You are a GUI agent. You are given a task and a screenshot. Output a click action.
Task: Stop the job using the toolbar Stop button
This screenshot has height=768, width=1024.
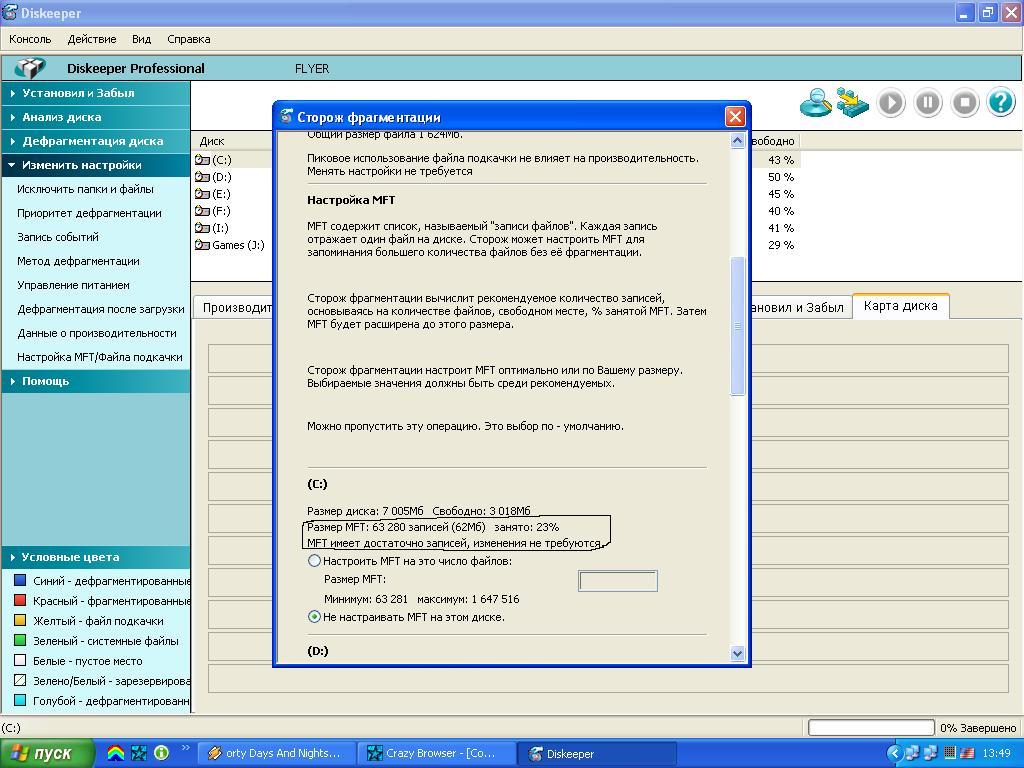pos(965,103)
